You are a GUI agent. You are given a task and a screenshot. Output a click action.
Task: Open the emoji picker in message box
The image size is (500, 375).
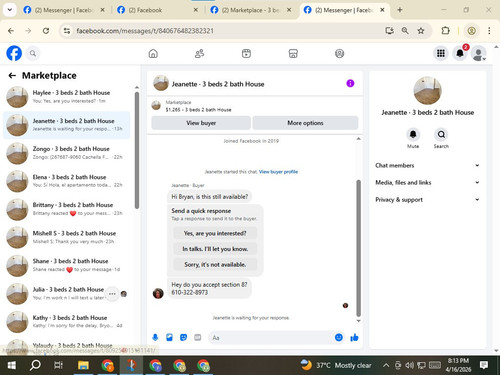[339, 337]
